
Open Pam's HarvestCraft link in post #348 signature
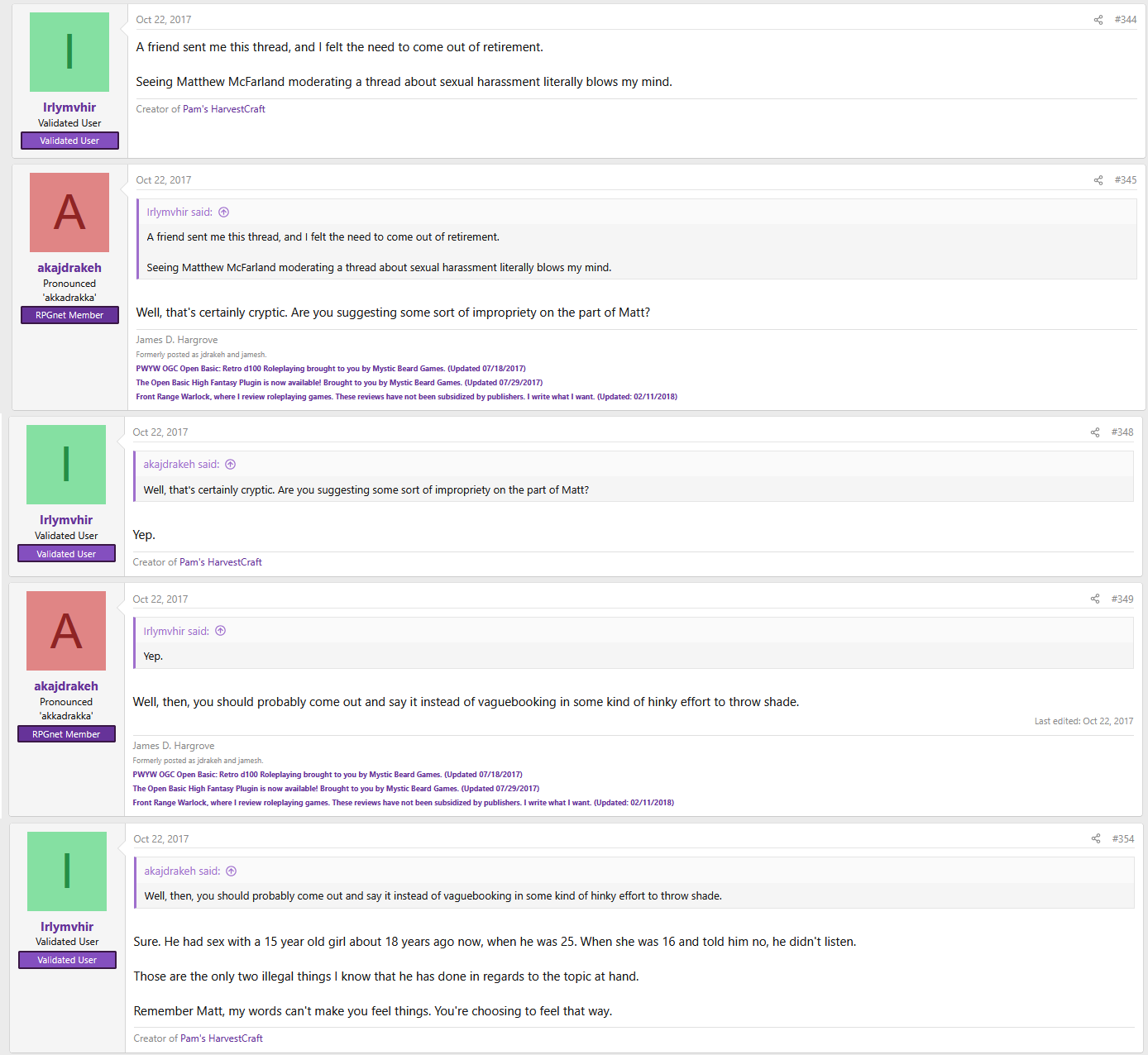[x=221, y=562]
